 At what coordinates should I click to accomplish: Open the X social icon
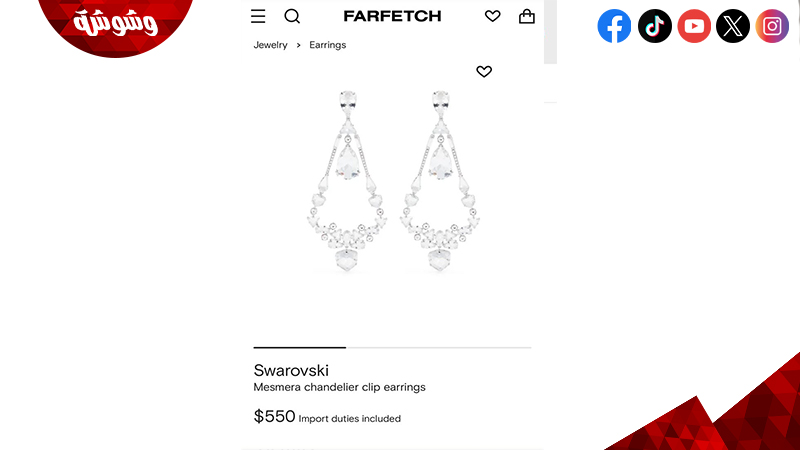click(733, 26)
